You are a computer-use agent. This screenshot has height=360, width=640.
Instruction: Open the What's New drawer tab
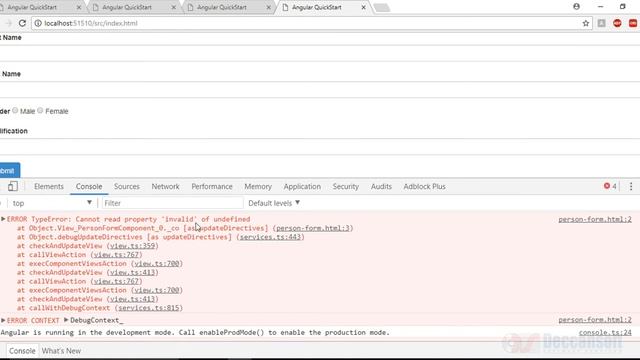[x=61, y=351]
